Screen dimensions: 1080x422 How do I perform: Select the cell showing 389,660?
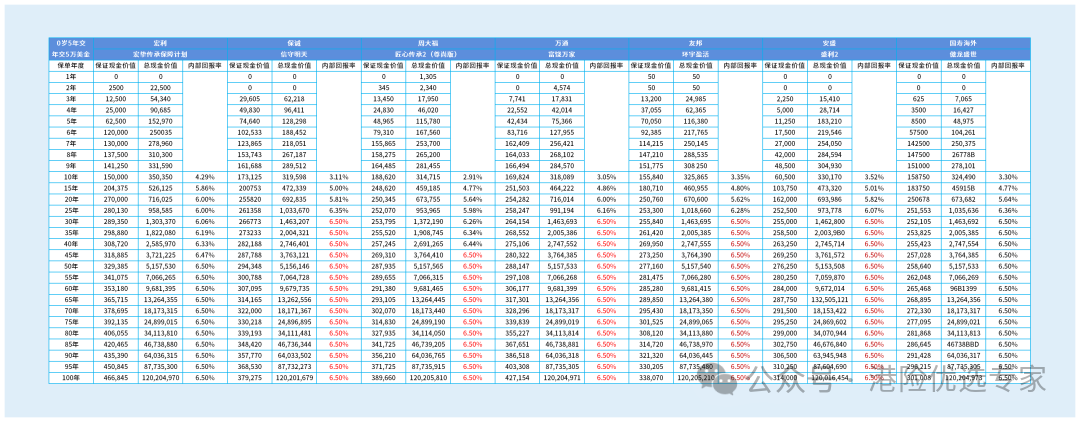tap(384, 377)
